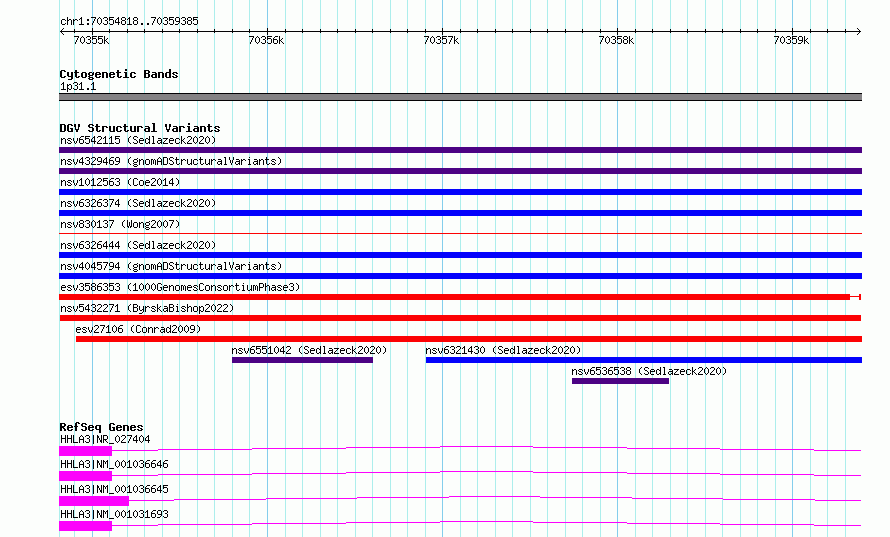Click the HHLA3|NR_027404 transcript label
This screenshot has height=537, width=890.
point(105,439)
